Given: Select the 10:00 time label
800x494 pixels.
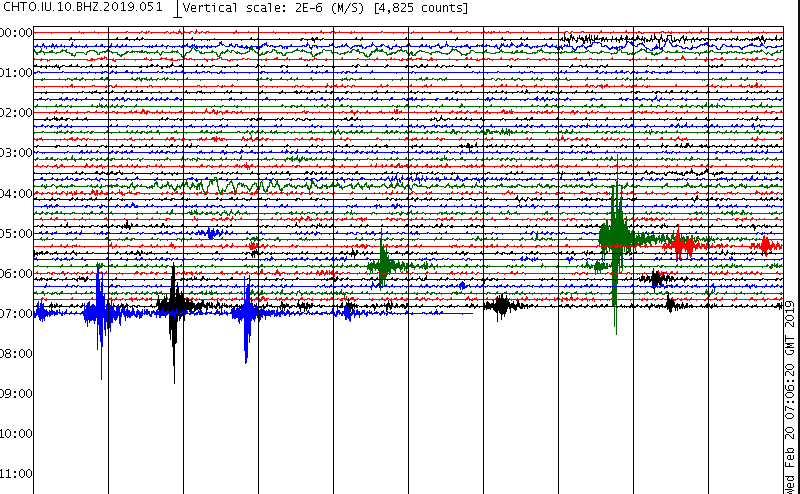Looking at the screenshot, I should pyautogui.click(x=16, y=434).
